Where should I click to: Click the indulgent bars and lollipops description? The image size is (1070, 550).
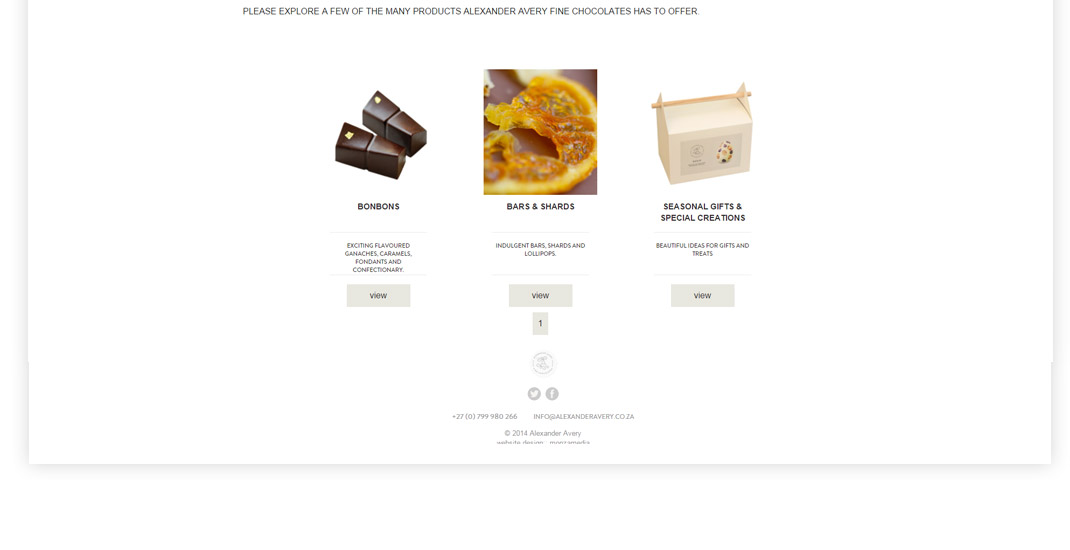click(x=540, y=249)
